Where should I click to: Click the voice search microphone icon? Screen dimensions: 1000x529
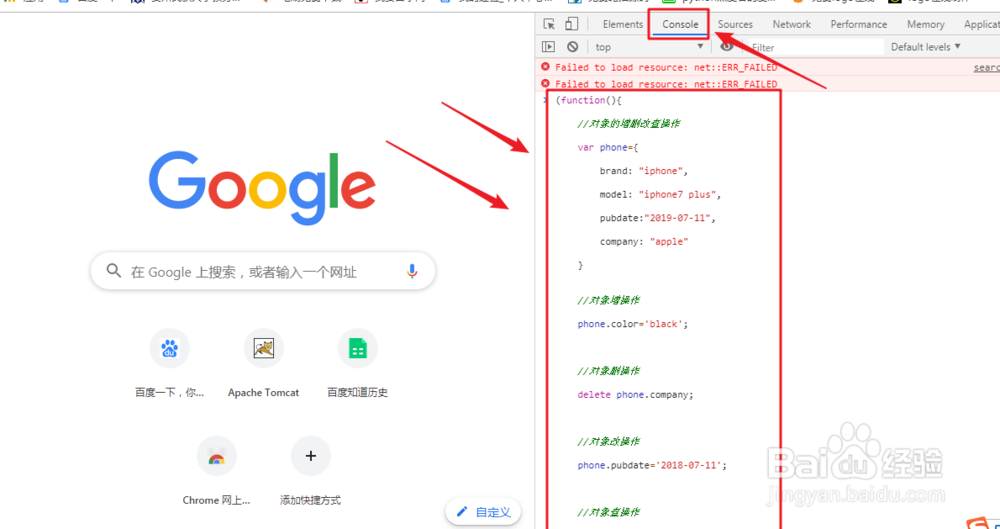[412, 272]
